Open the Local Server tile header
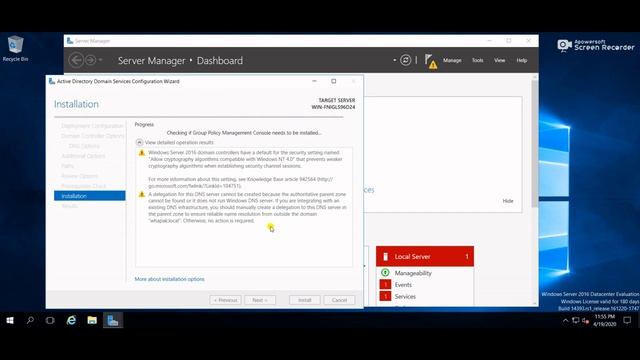The height and width of the screenshot is (360, 640). 424,256
